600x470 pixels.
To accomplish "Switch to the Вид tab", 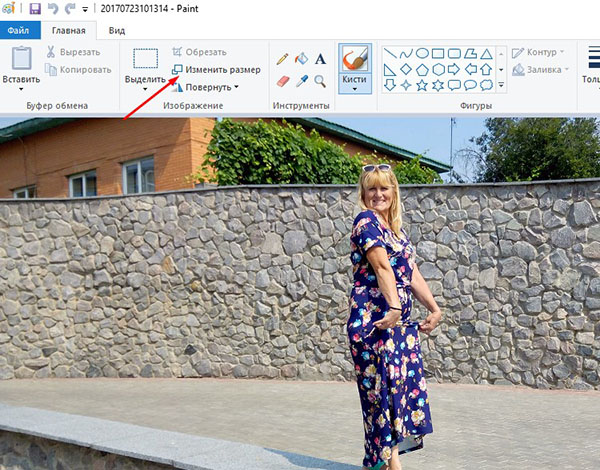I will tap(117, 31).
